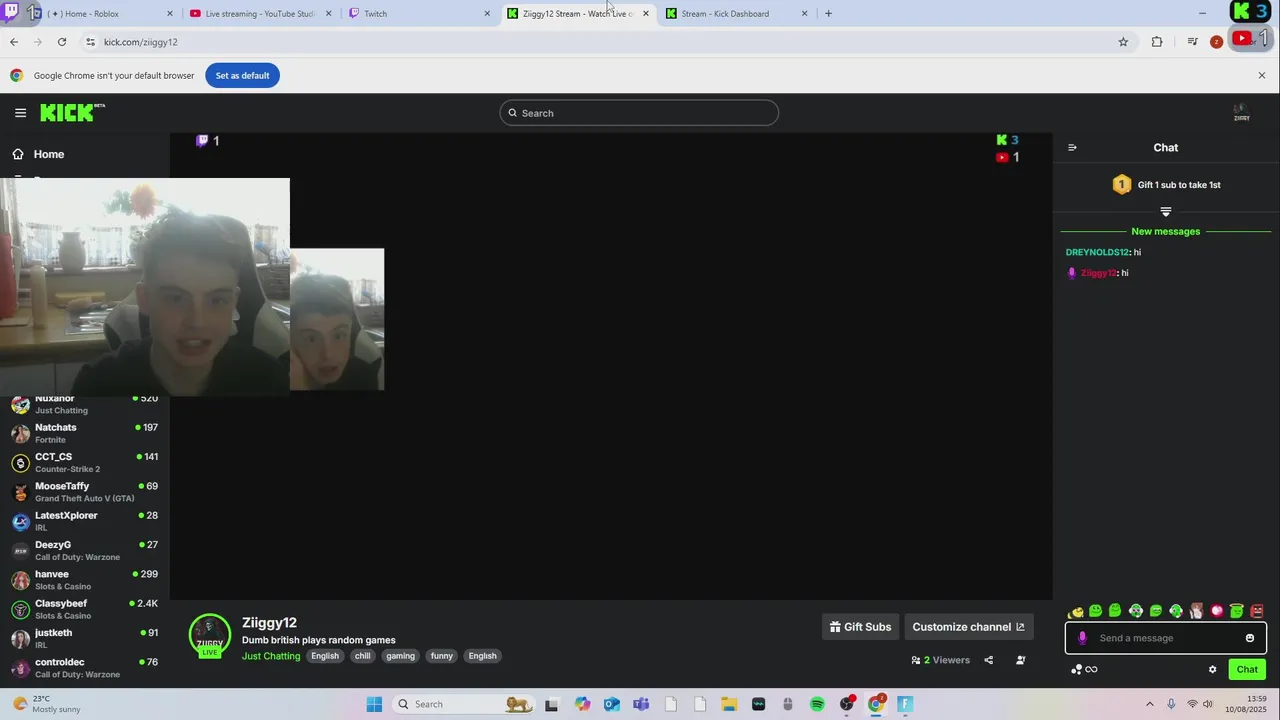Image resolution: width=1280 pixels, height=720 pixels.
Task: Show hidden system tray icons chevron
Action: [x=1149, y=704]
